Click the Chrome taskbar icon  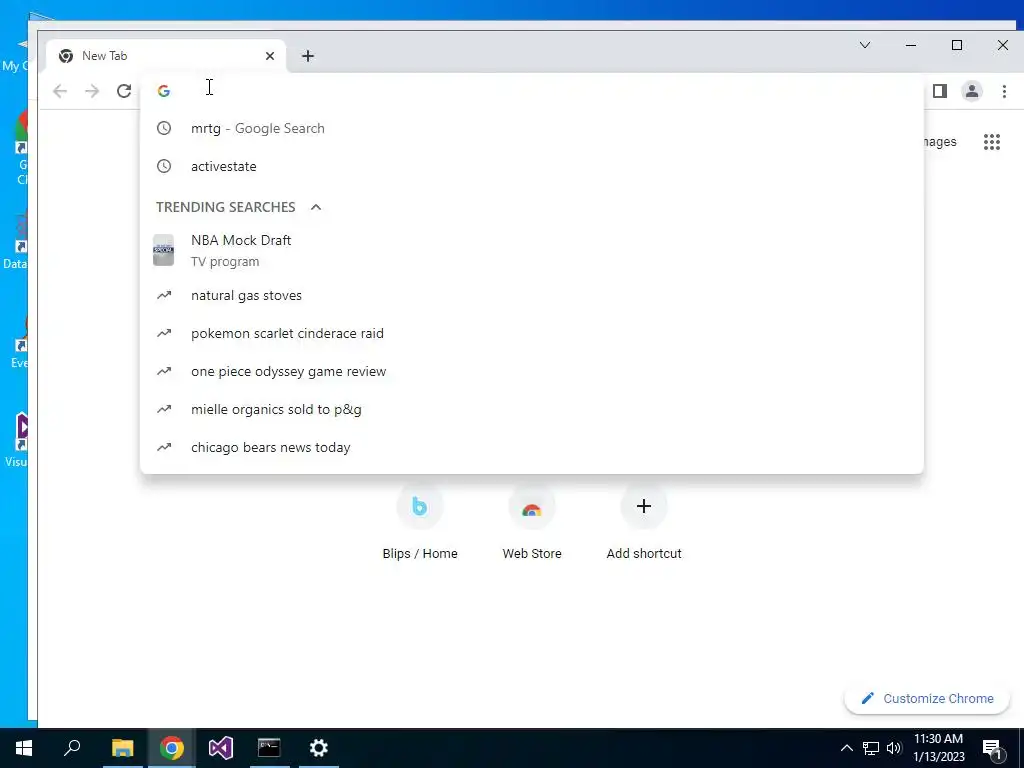(x=172, y=748)
